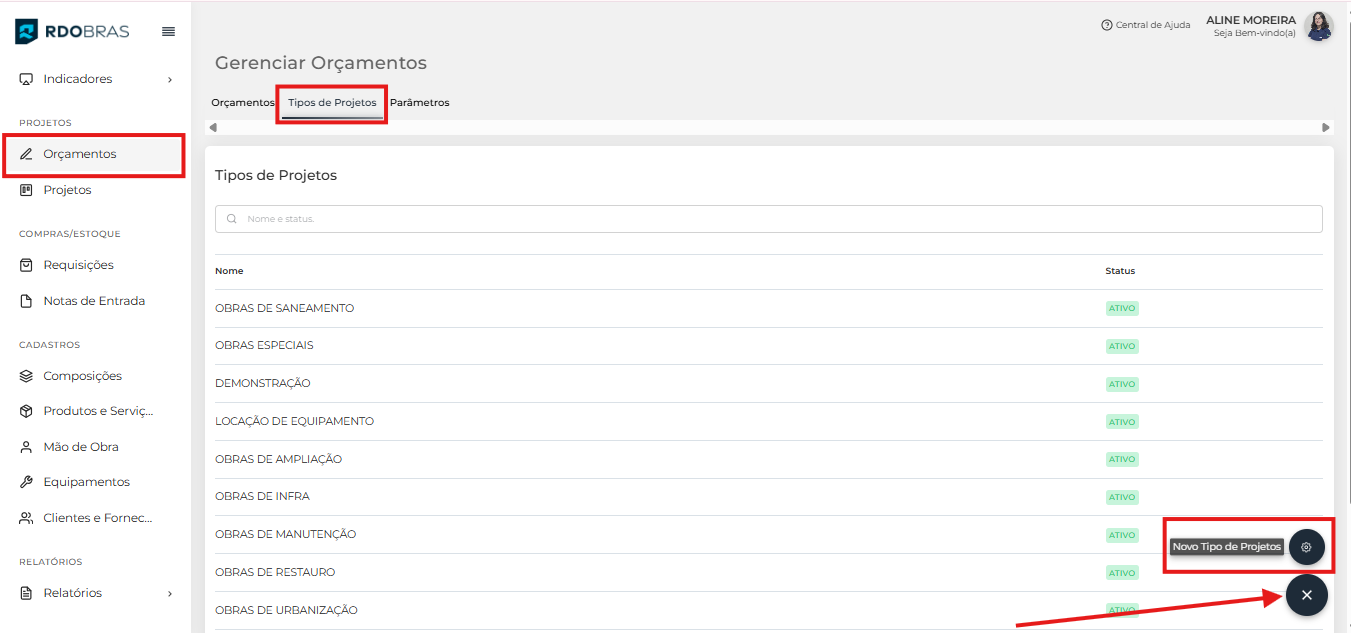Open Equipamentos from sidebar
Viewport: 1351px width, 633px height.
(86, 482)
